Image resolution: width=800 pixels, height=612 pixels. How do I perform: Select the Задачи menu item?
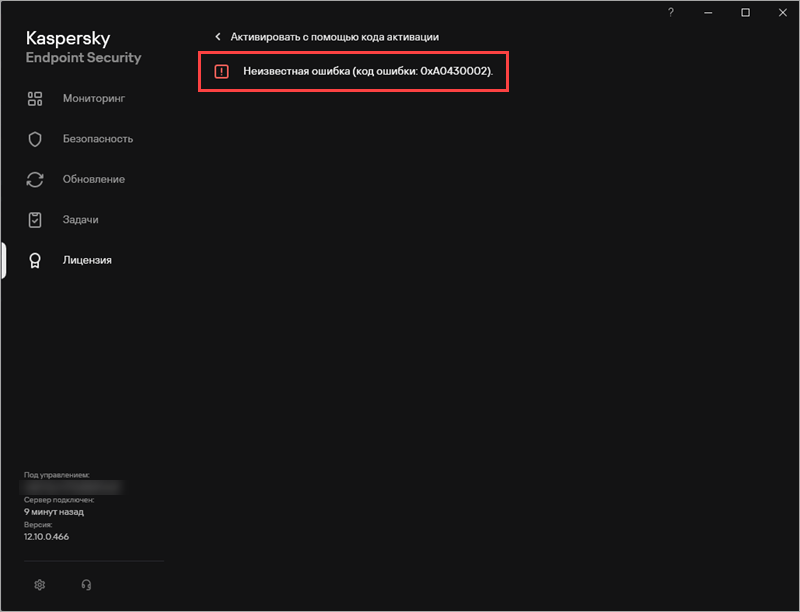tap(81, 220)
